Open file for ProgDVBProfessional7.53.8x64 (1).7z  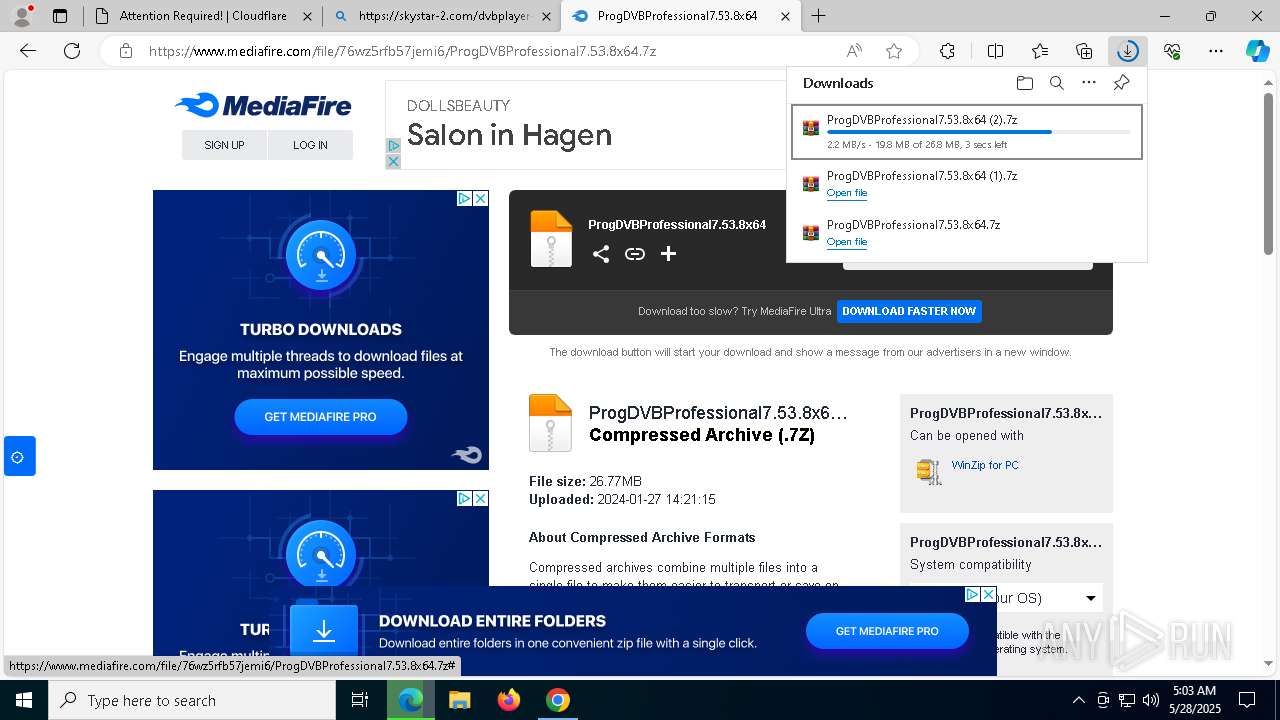[x=847, y=193]
